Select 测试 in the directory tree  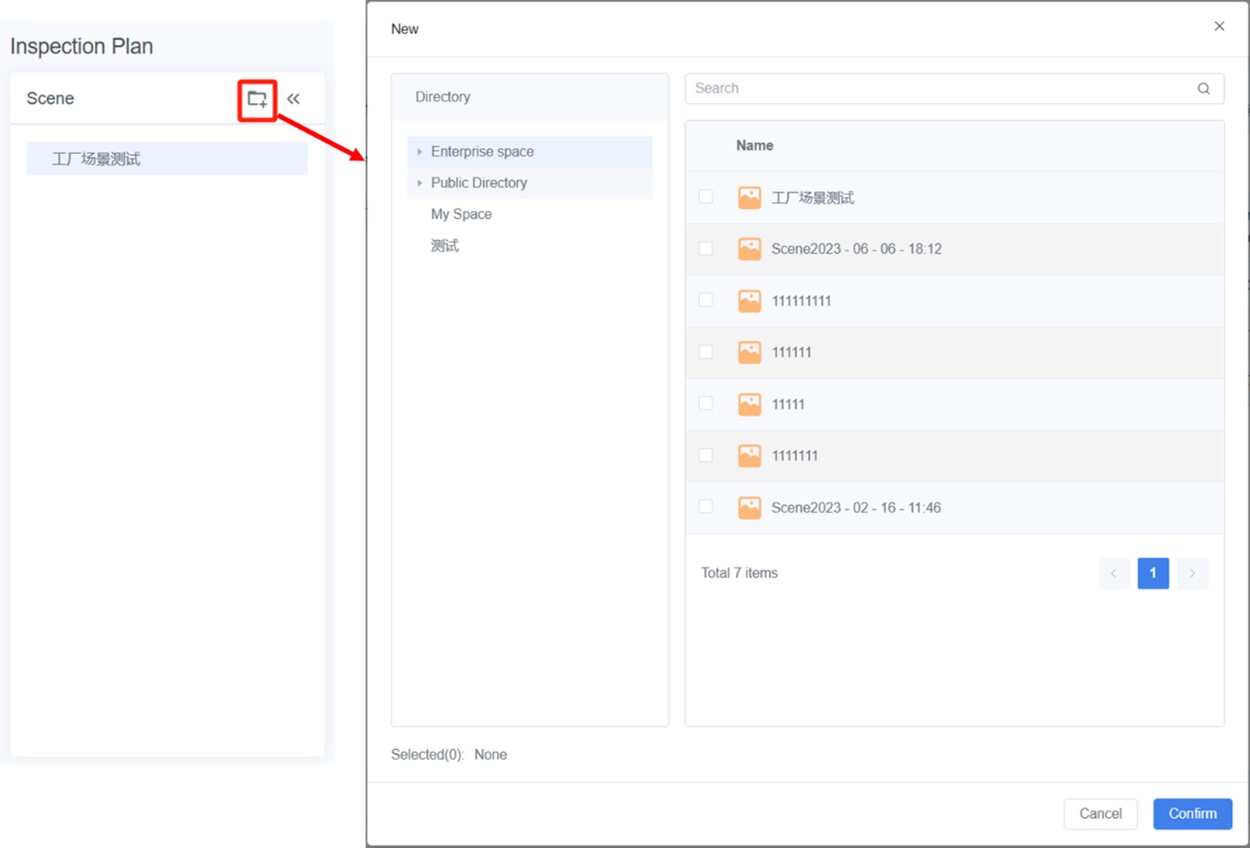445,245
